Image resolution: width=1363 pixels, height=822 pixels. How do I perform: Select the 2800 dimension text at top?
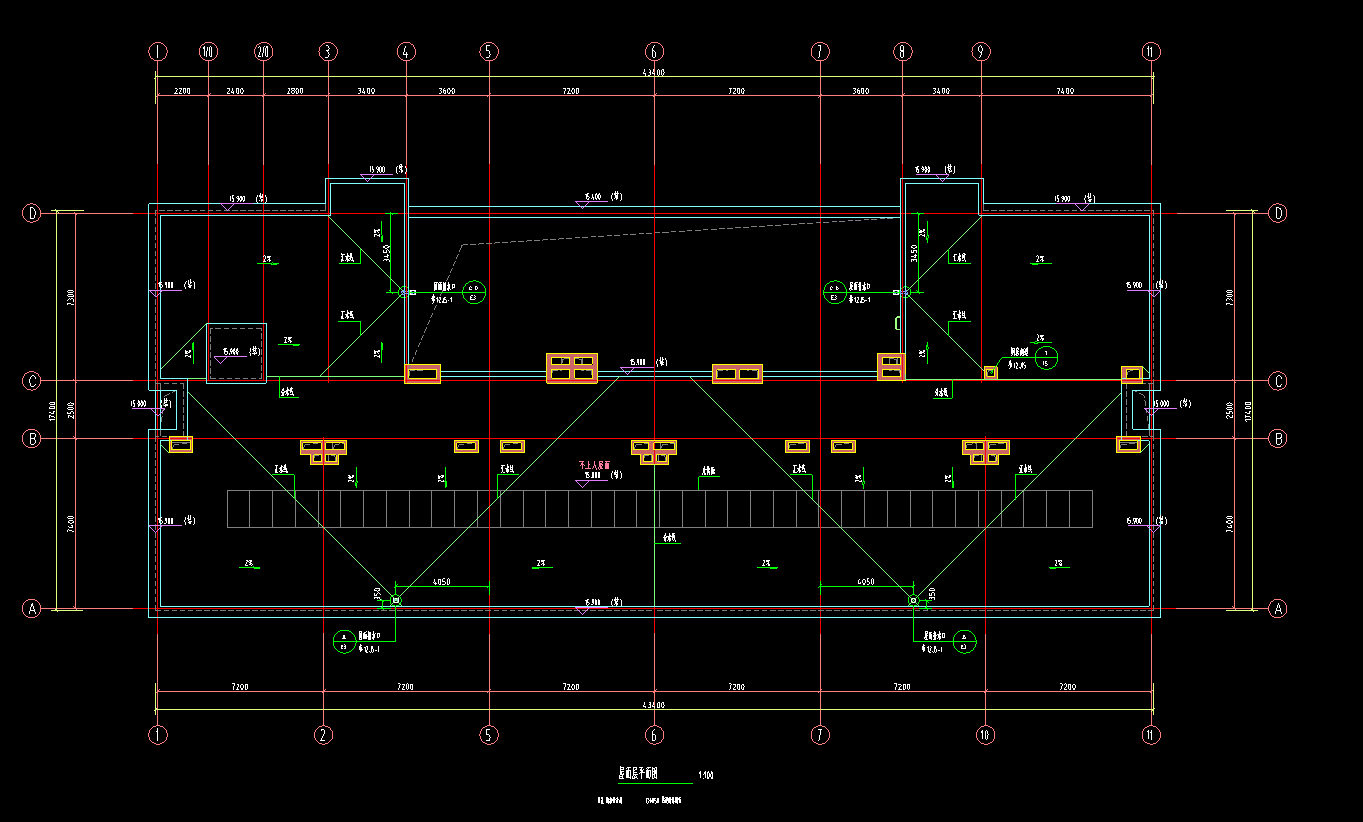point(295,91)
